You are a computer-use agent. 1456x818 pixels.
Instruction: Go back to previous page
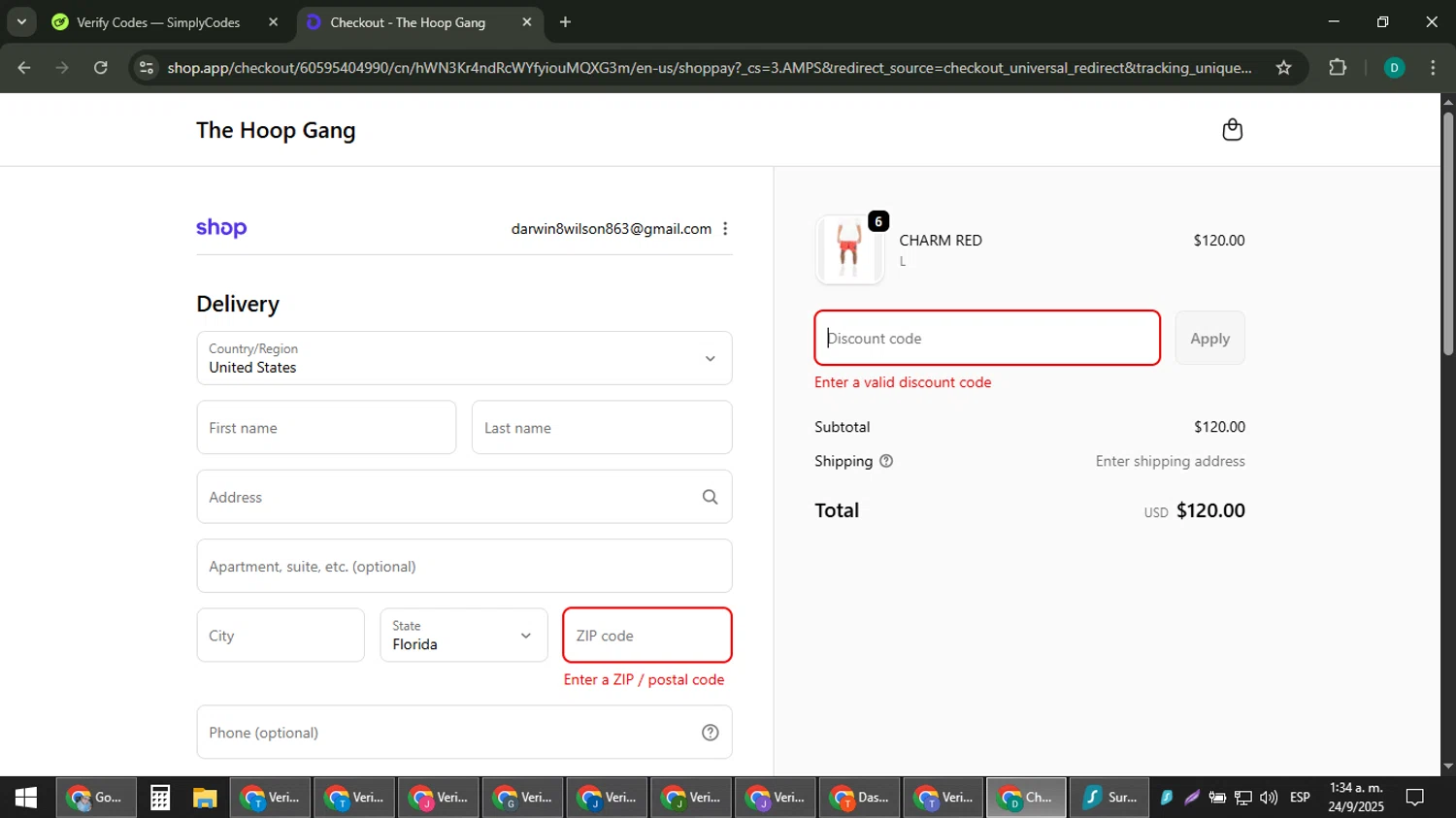point(24,68)
